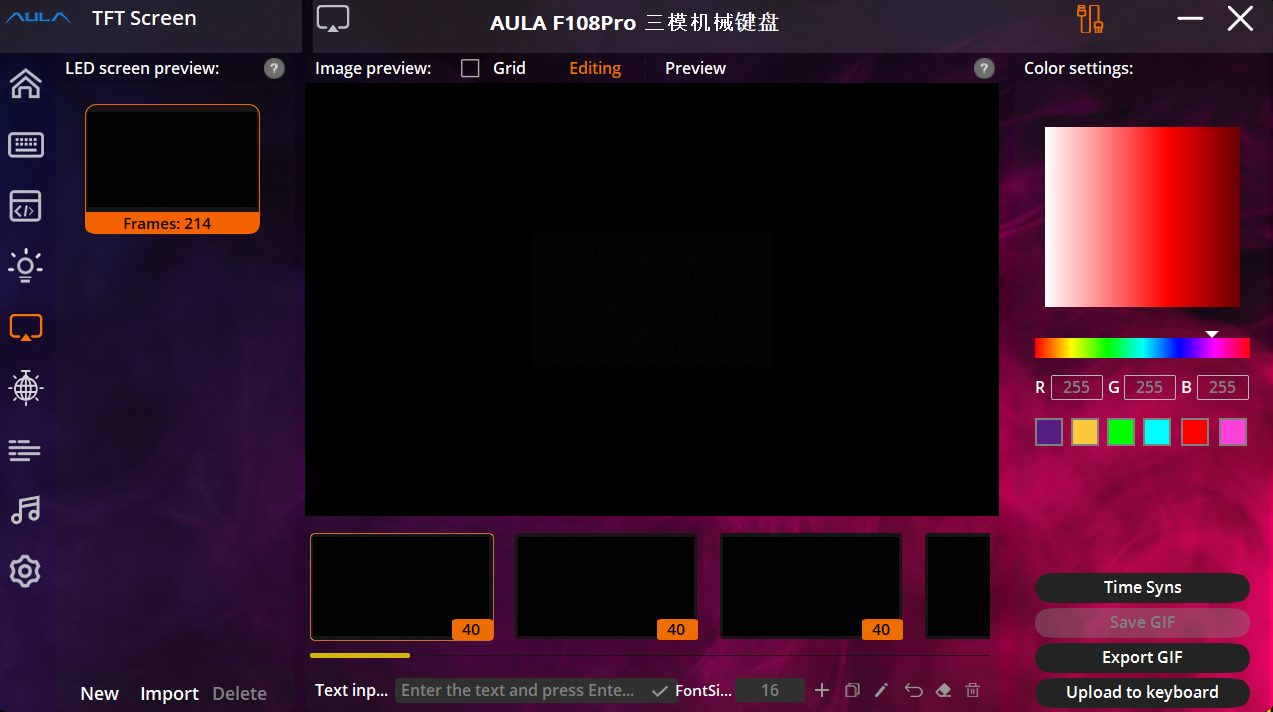This screenshot has width=1273, height=712.
Task: Select the first frame thumbnail in the strip
Action: [402, 586]
